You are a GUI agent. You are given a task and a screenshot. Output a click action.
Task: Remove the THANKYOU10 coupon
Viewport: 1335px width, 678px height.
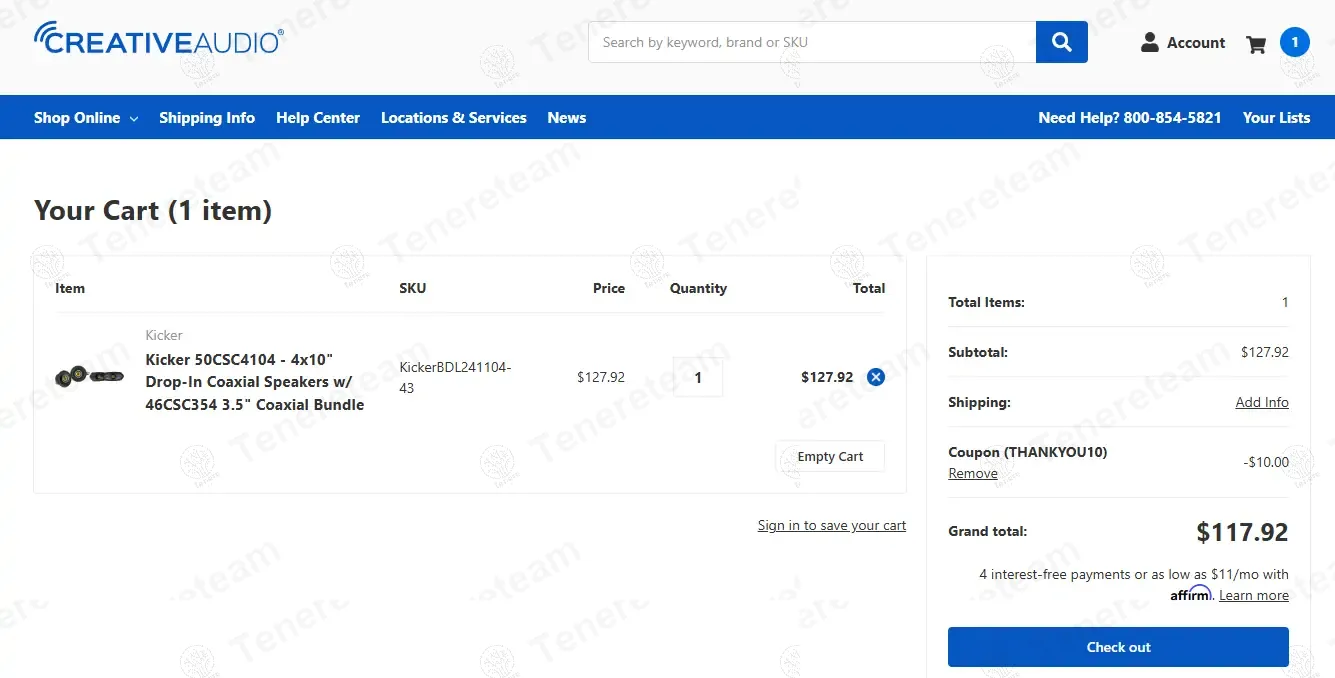click(973, 474)
